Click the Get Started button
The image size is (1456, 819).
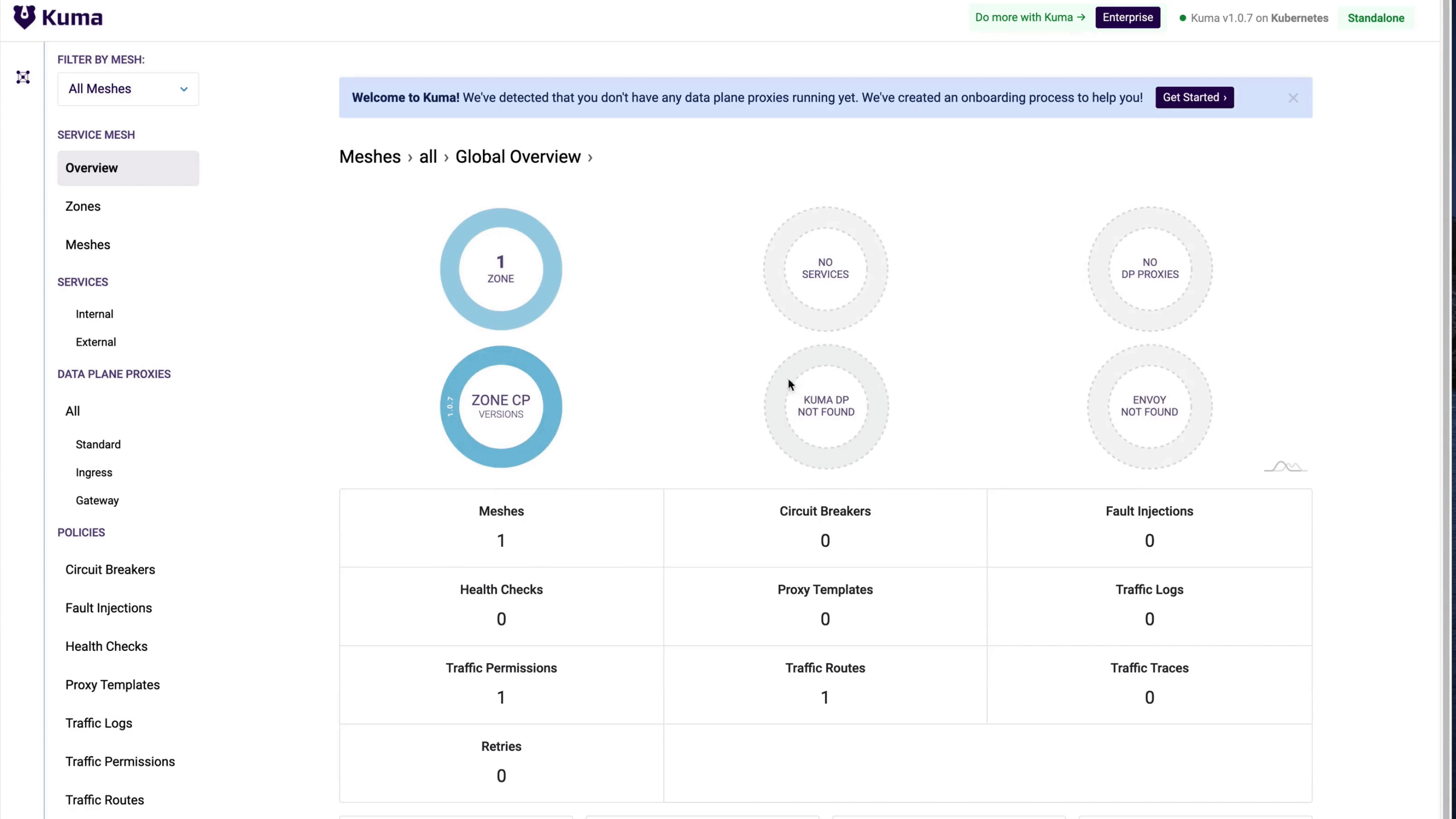point(1193,97)
